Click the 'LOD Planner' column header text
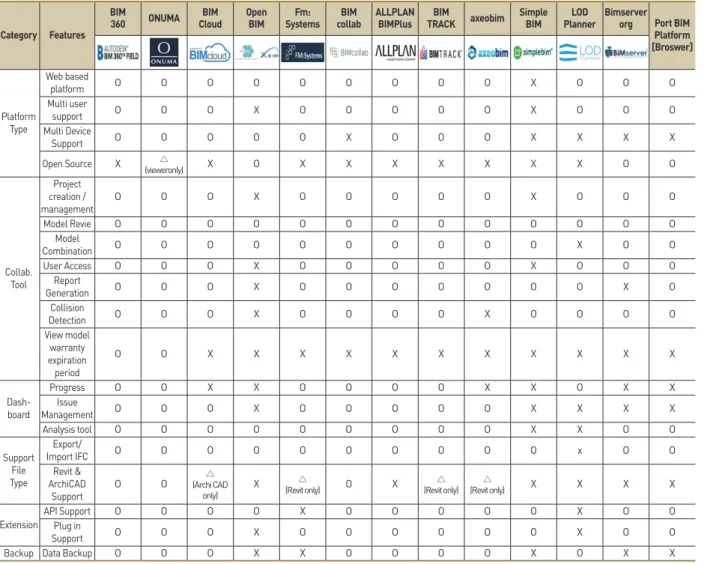 (x=580, y=18)
